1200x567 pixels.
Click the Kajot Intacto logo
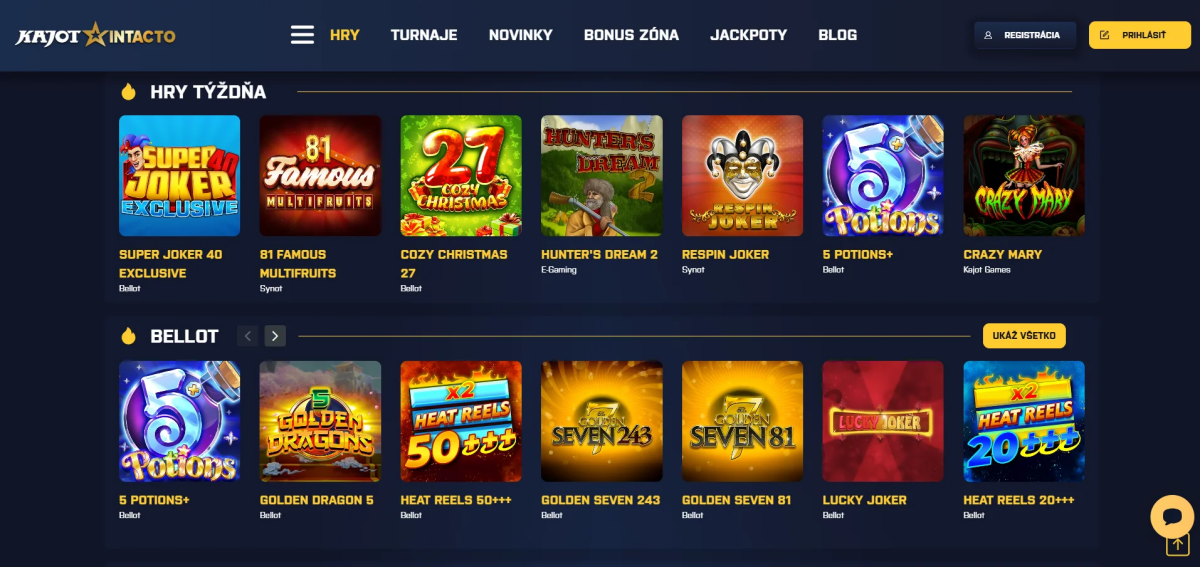(x=95, y=35)
